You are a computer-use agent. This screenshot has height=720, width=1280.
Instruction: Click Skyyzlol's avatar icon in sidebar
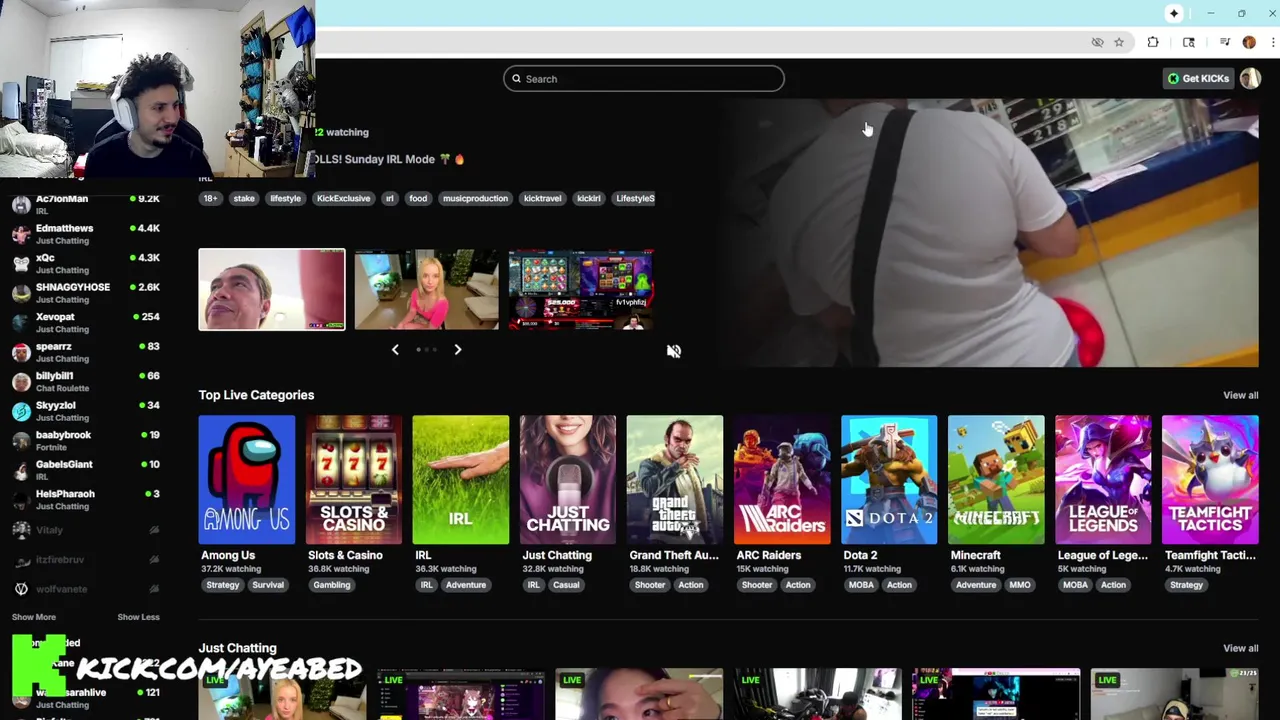tap(21, 411)
